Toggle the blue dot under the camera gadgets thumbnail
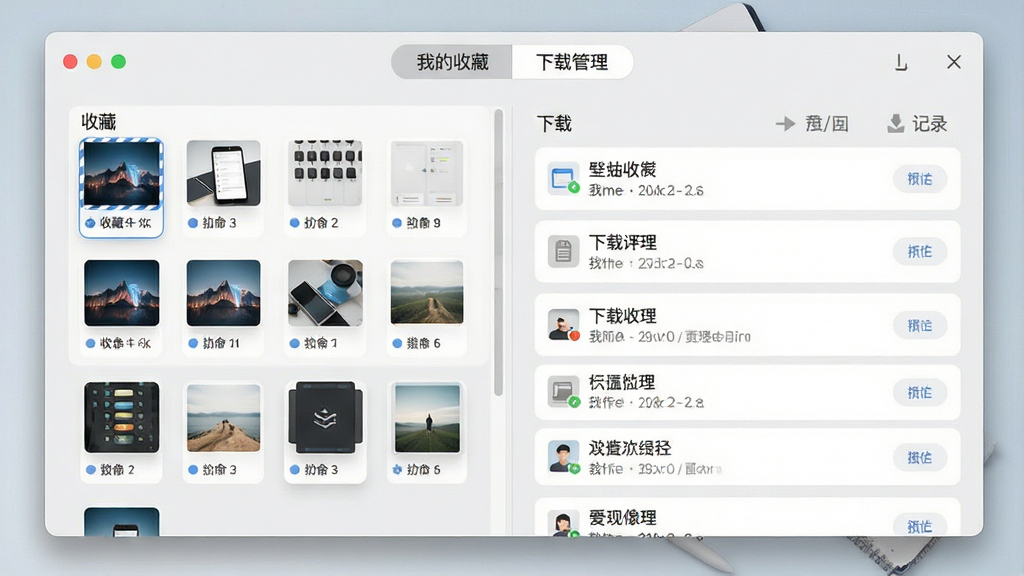The image size is (1024, 576). click(295, 343)
